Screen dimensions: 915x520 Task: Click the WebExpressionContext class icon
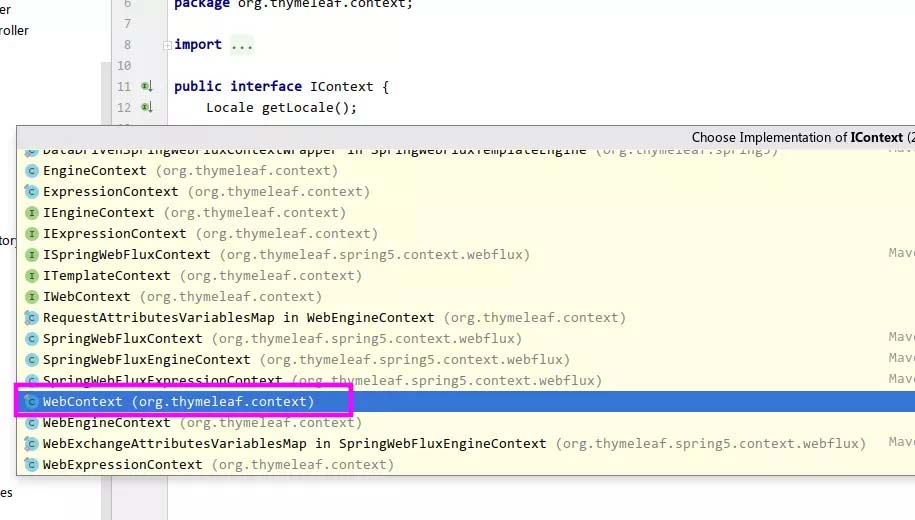coord(32,465)
